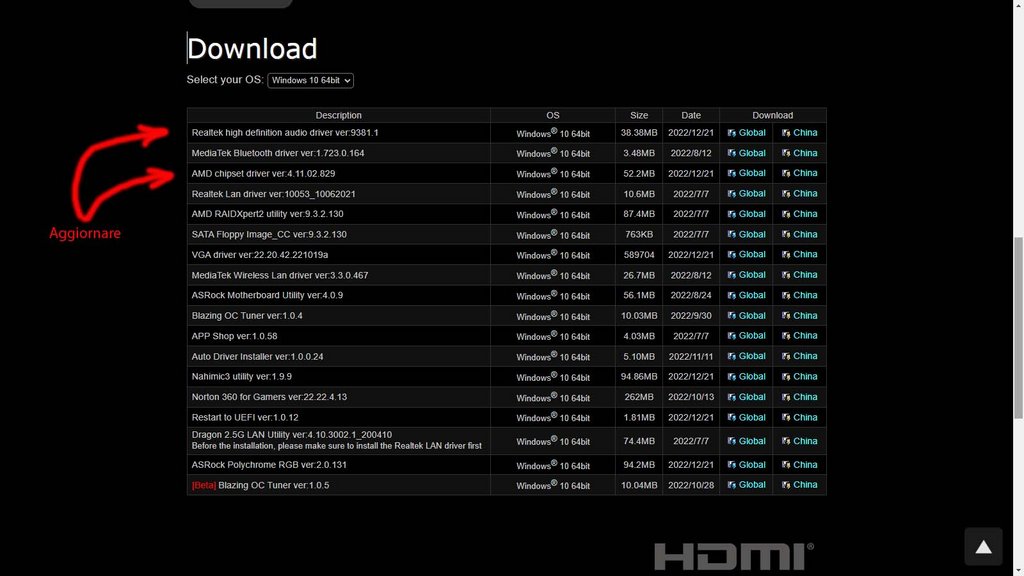Download VGA driver from Global
1024x576 pixels.
click(746, 254)
